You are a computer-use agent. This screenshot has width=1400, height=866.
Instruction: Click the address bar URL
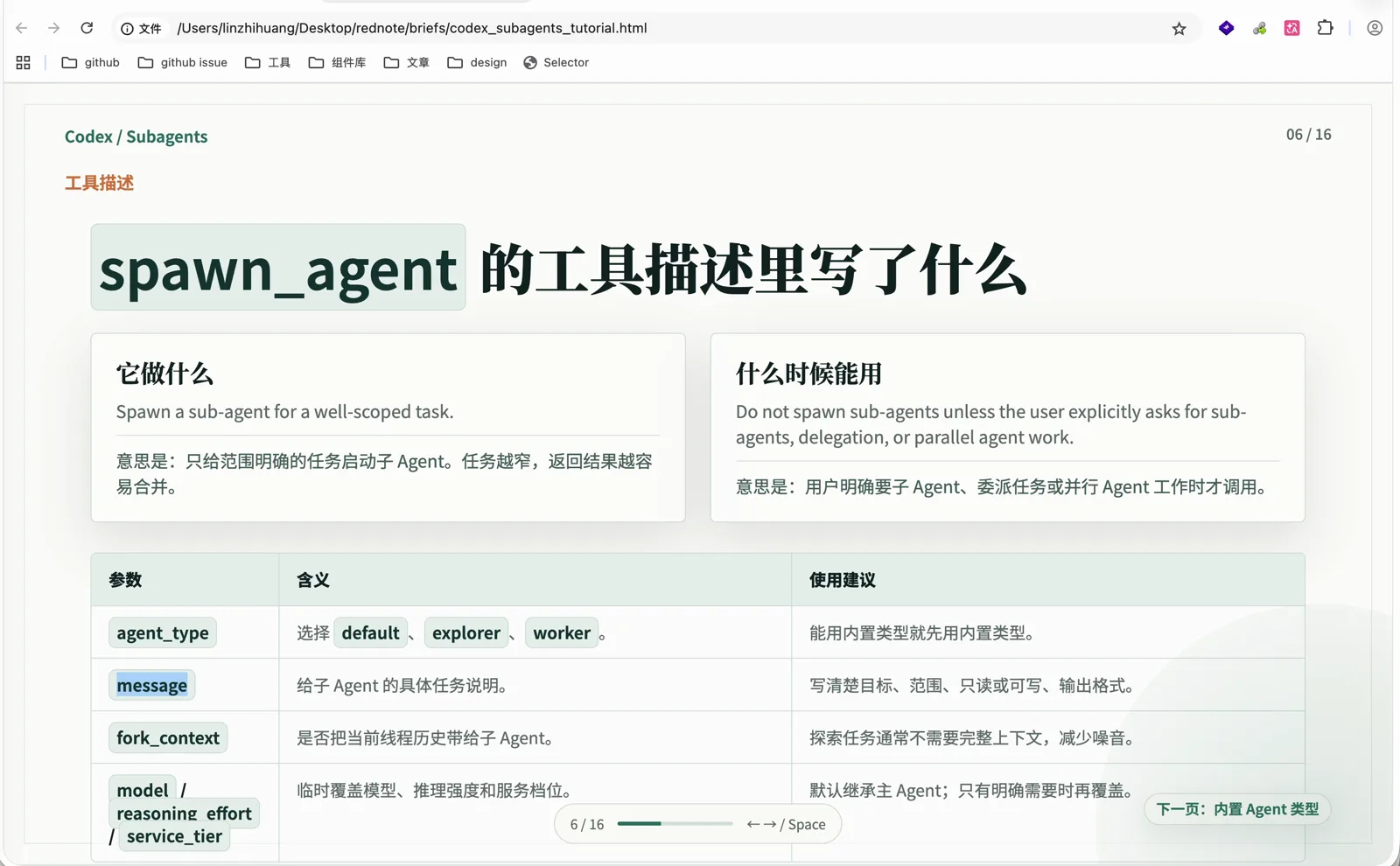(x=412, y=28)
